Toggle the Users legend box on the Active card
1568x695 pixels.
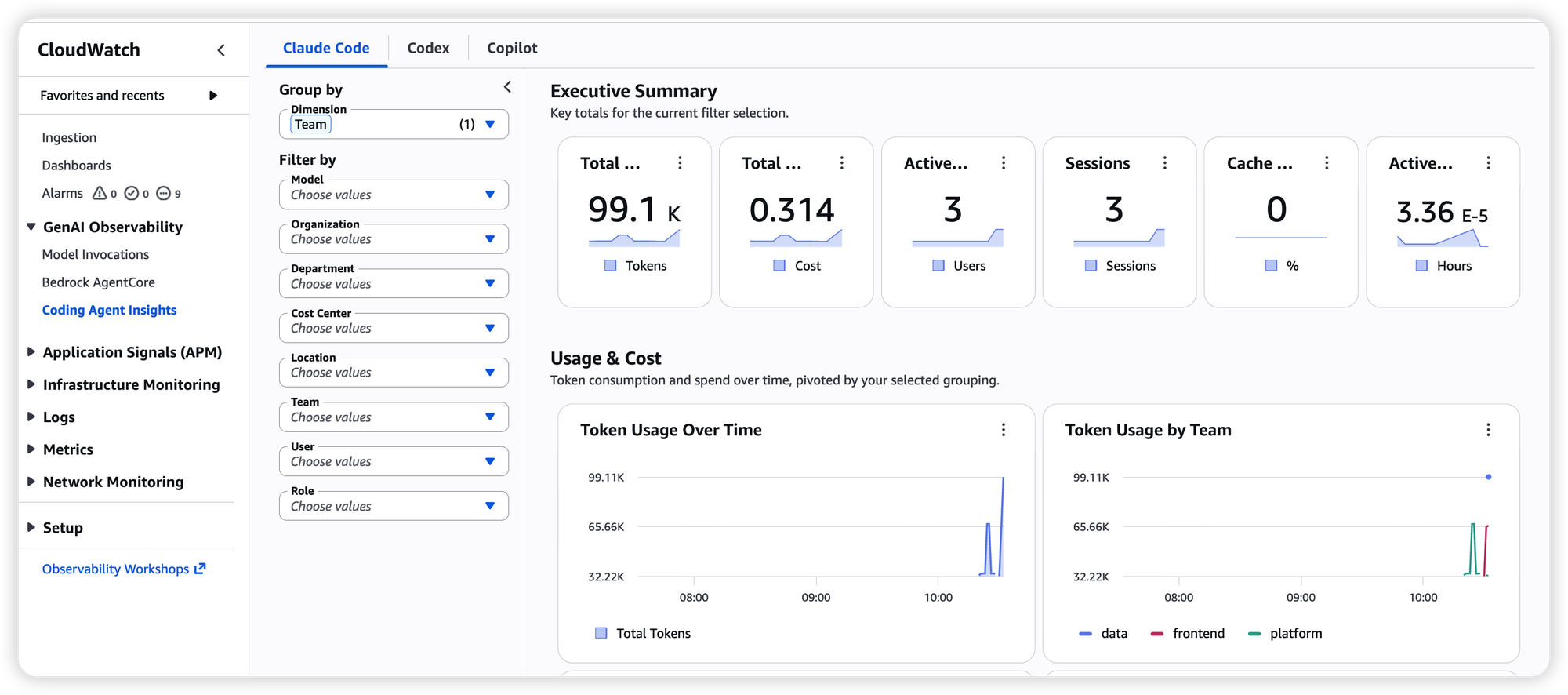938,266
